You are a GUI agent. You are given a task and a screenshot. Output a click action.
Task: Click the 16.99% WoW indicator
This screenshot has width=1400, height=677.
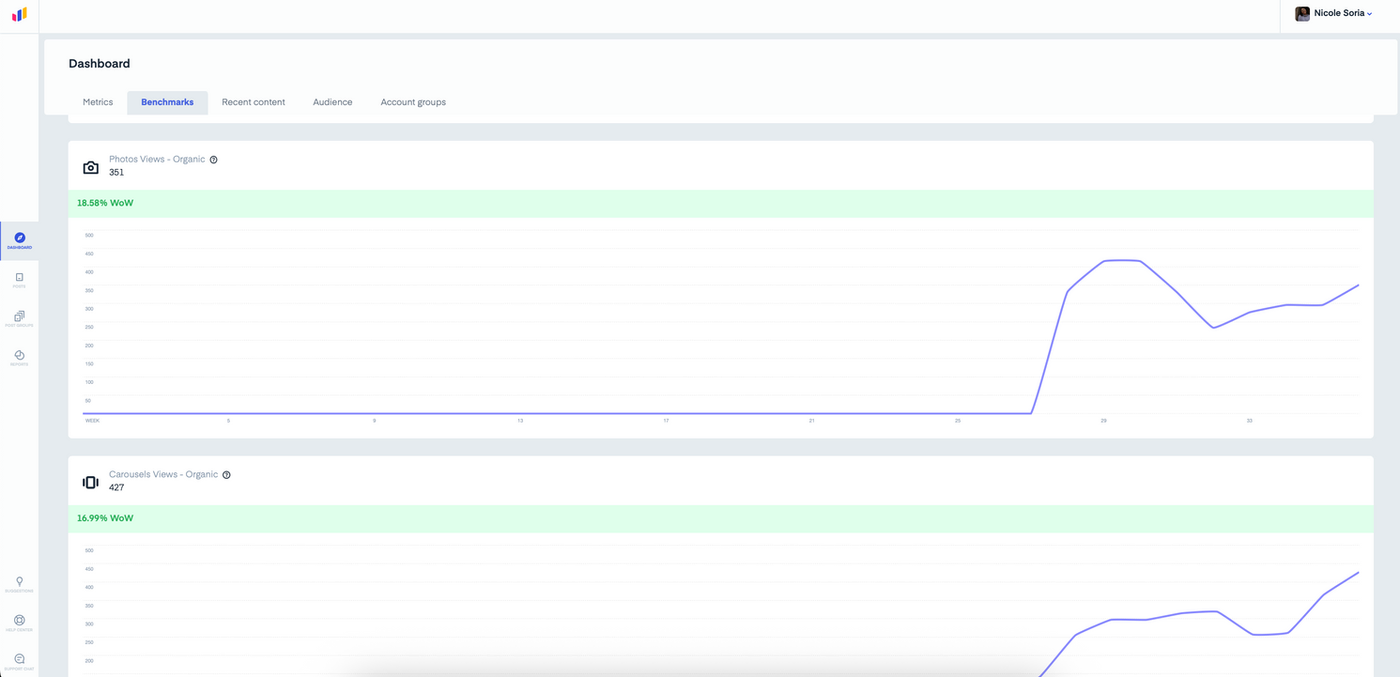(105, 518)
